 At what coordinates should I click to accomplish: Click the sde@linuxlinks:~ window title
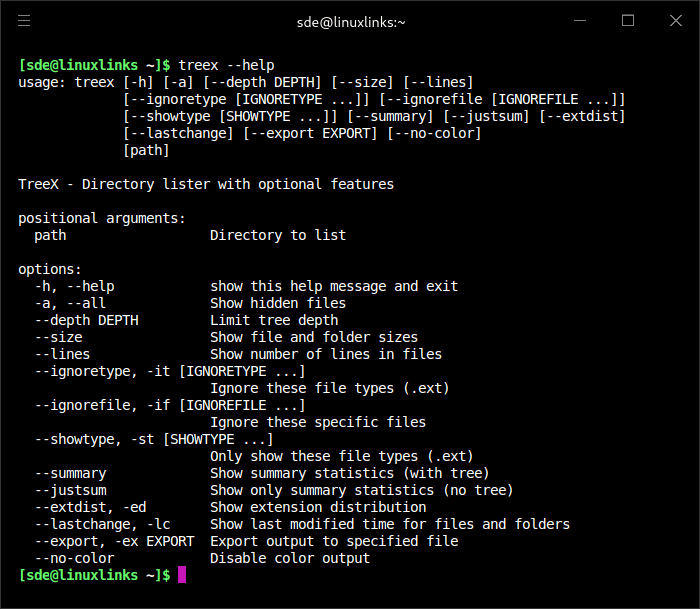350,21
